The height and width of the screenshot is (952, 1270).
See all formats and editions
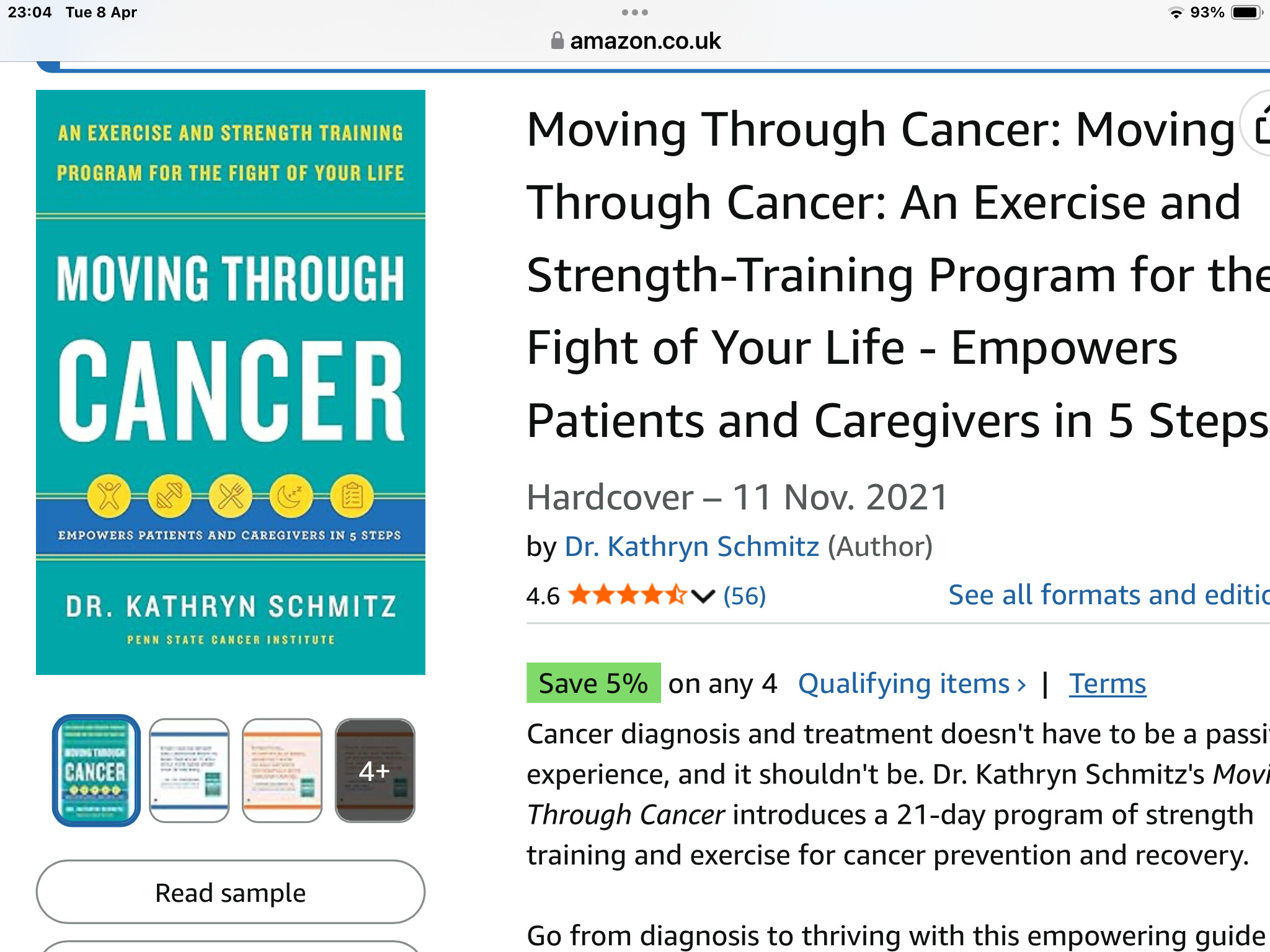(x=1109, y=595)
